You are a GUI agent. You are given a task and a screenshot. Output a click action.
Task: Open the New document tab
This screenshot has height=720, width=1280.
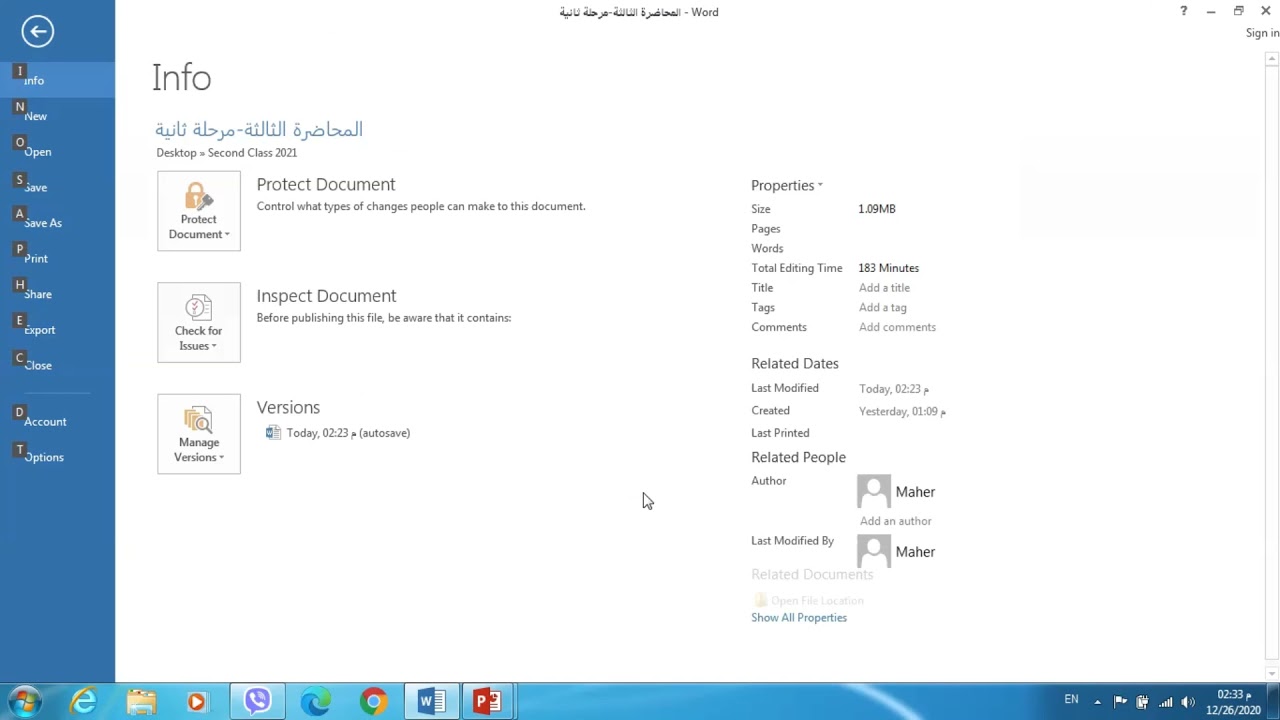(57, 116)
